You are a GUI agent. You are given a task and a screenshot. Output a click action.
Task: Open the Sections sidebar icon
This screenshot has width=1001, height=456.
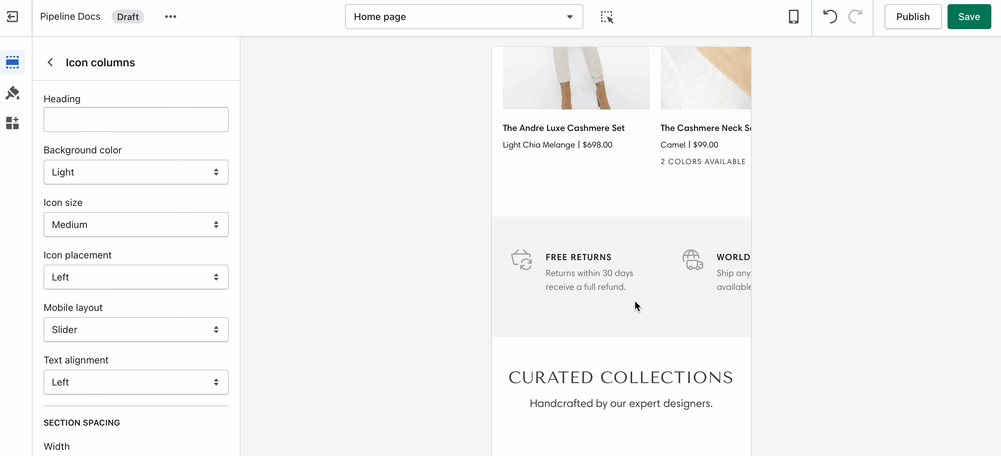point(13,62)
